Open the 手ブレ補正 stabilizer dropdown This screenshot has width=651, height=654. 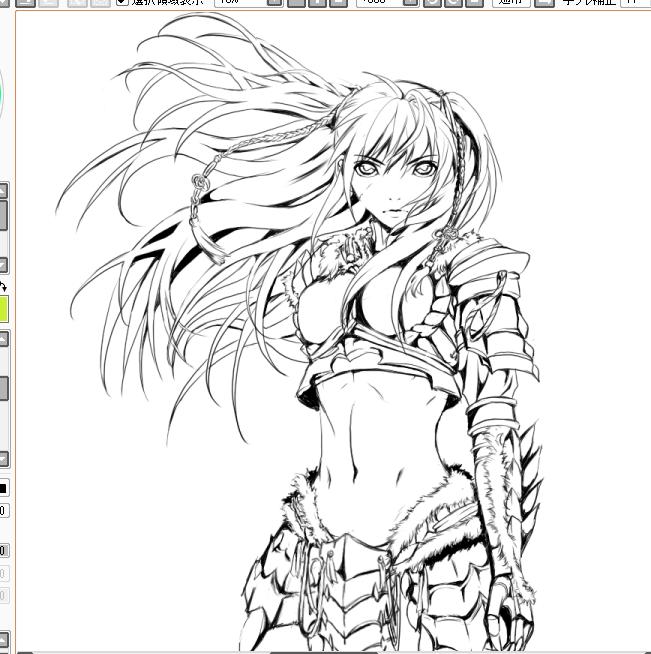pos(636,2)
